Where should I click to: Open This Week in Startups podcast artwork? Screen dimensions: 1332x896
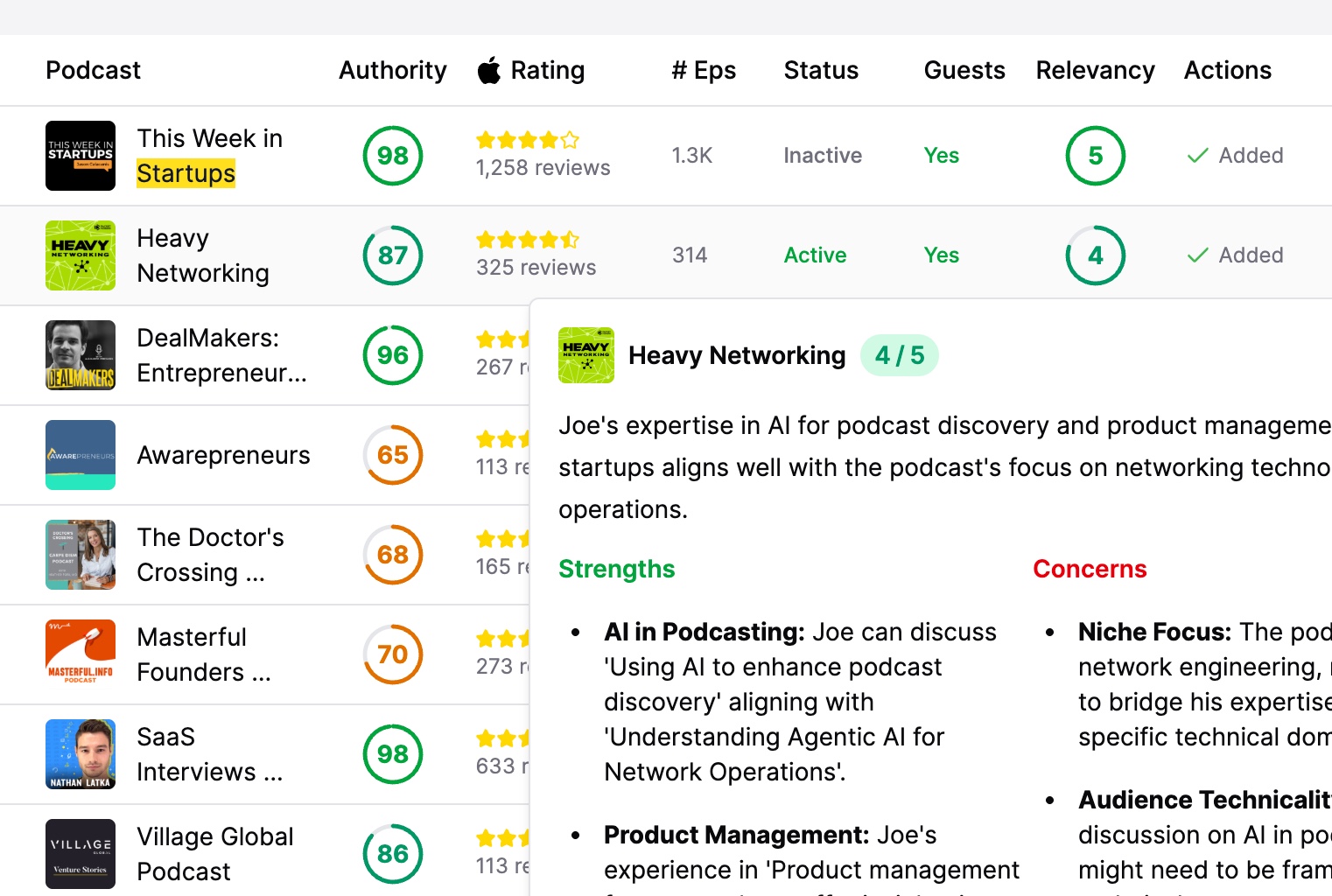[x=81, y=156]
